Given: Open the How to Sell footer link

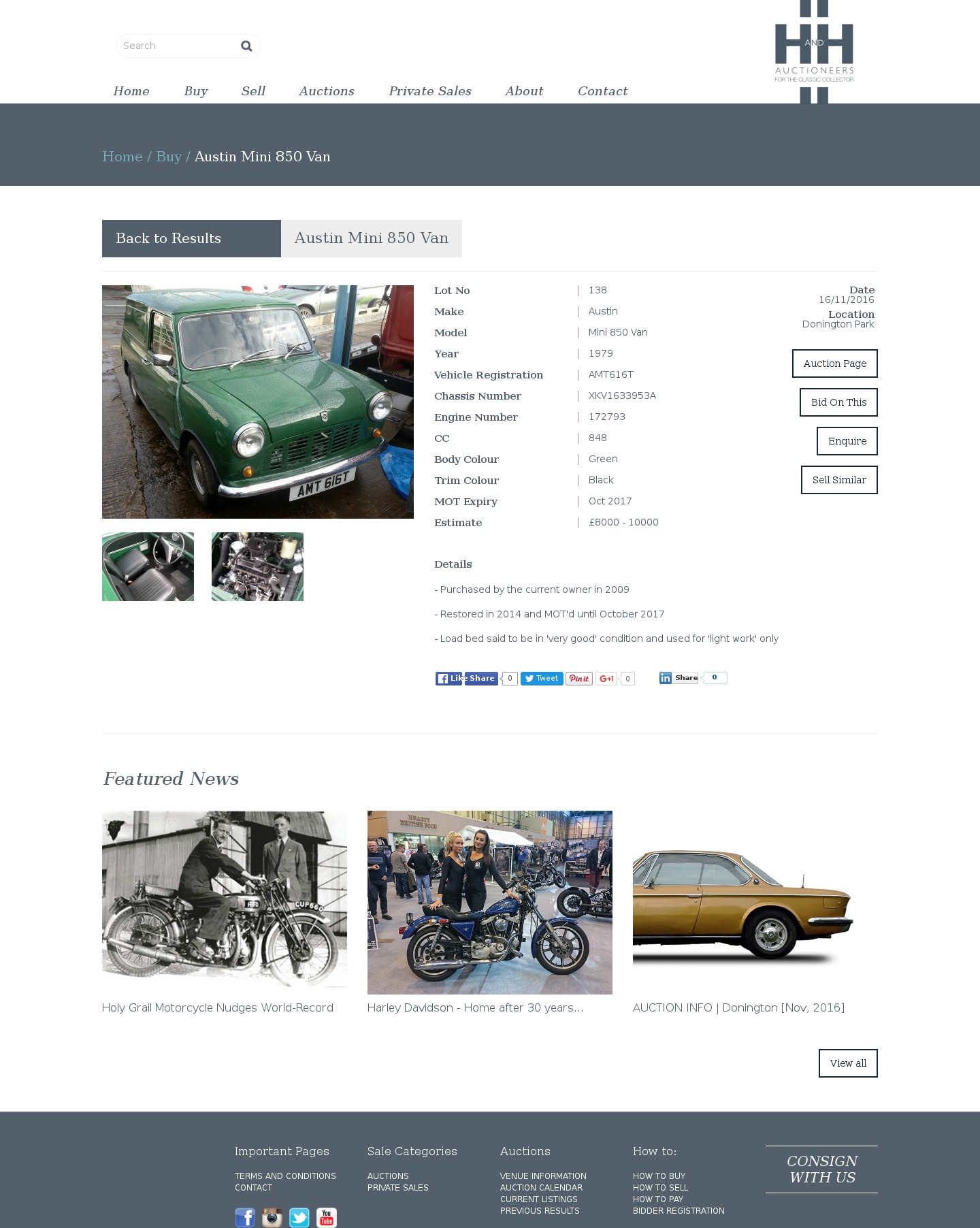Looking at the screenshot, I should [660, 1188].
